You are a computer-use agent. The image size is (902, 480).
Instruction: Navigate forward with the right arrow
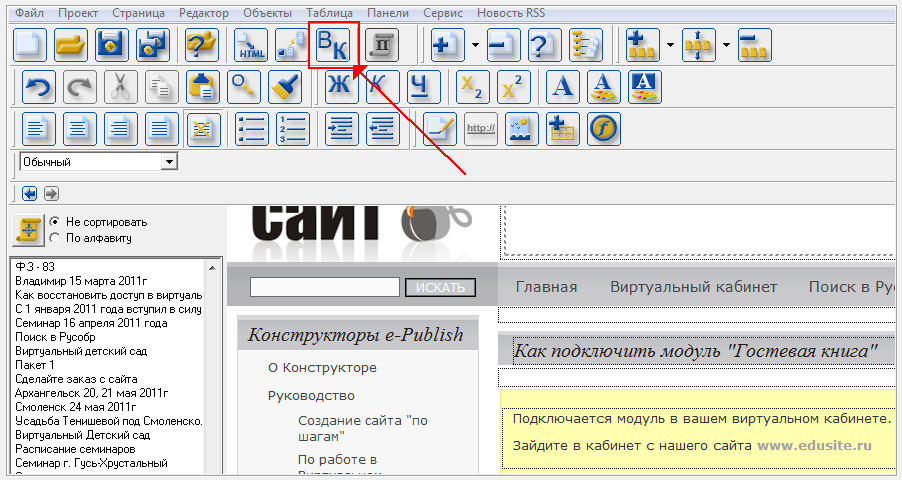click(x=51, y=193)
